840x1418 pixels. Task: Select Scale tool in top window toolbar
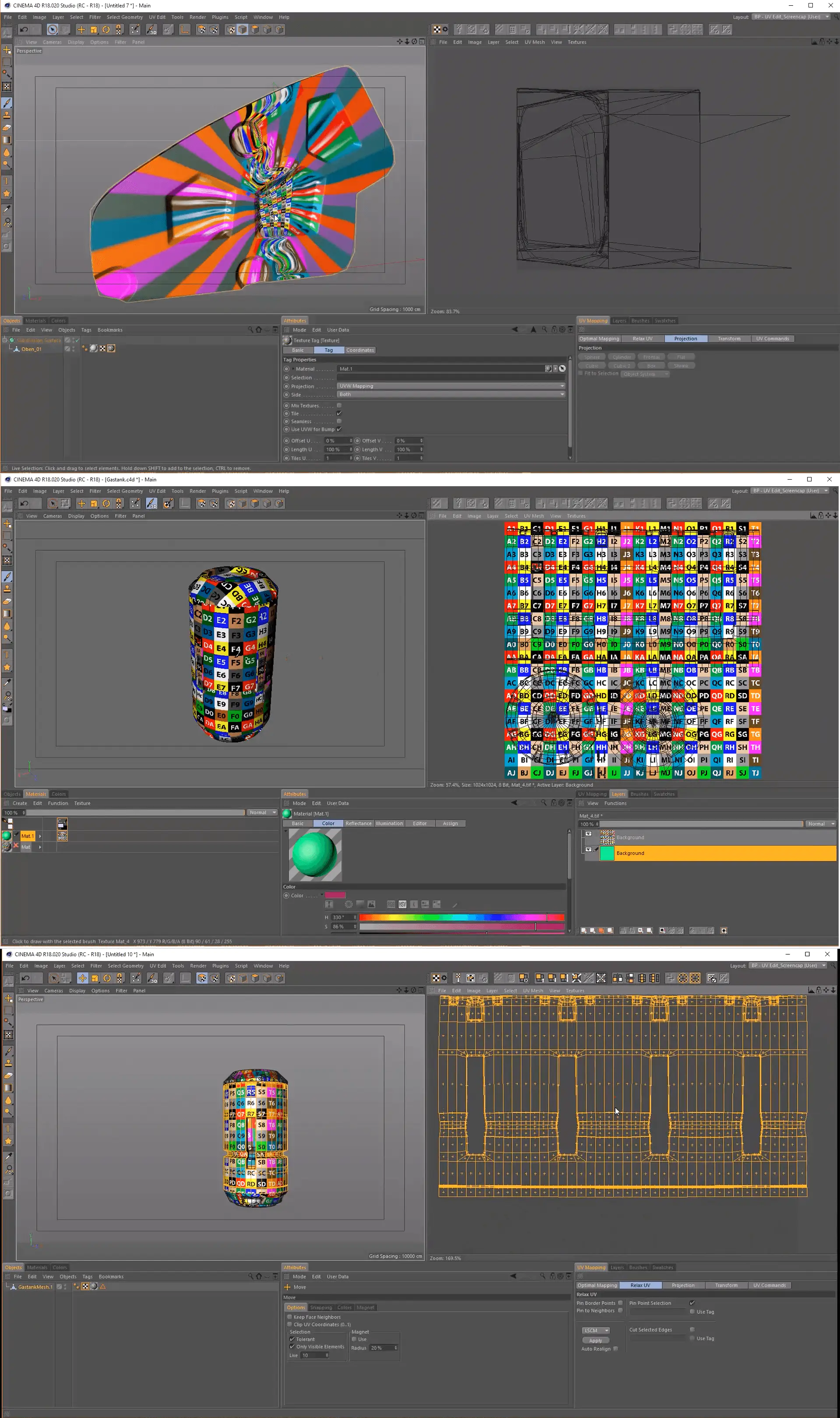click(94, 29)
